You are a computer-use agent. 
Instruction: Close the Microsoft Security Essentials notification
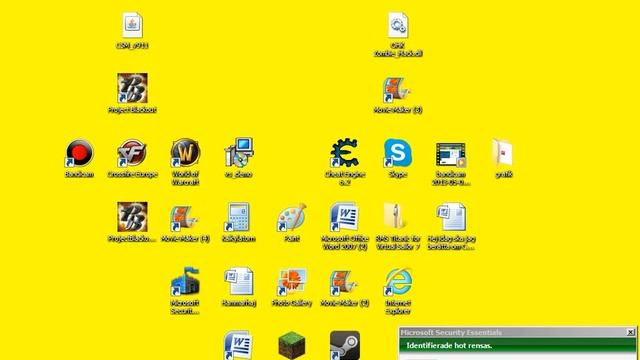pyautogui.click(x=631, y=332)
